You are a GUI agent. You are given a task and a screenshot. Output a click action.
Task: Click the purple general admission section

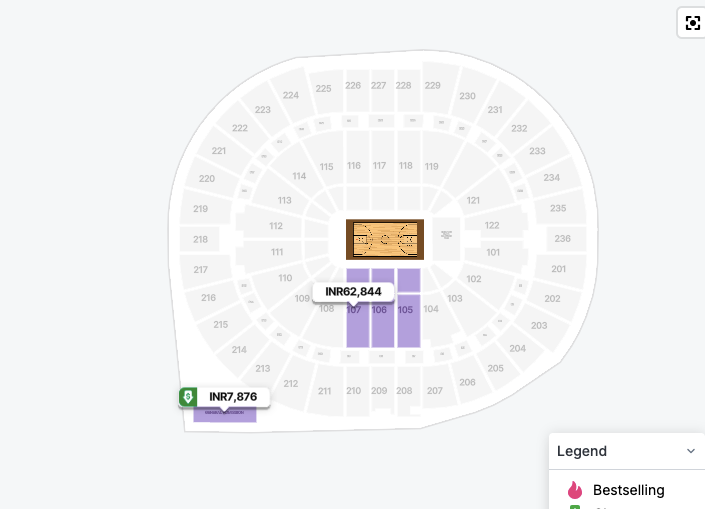(x=225, y=414)
